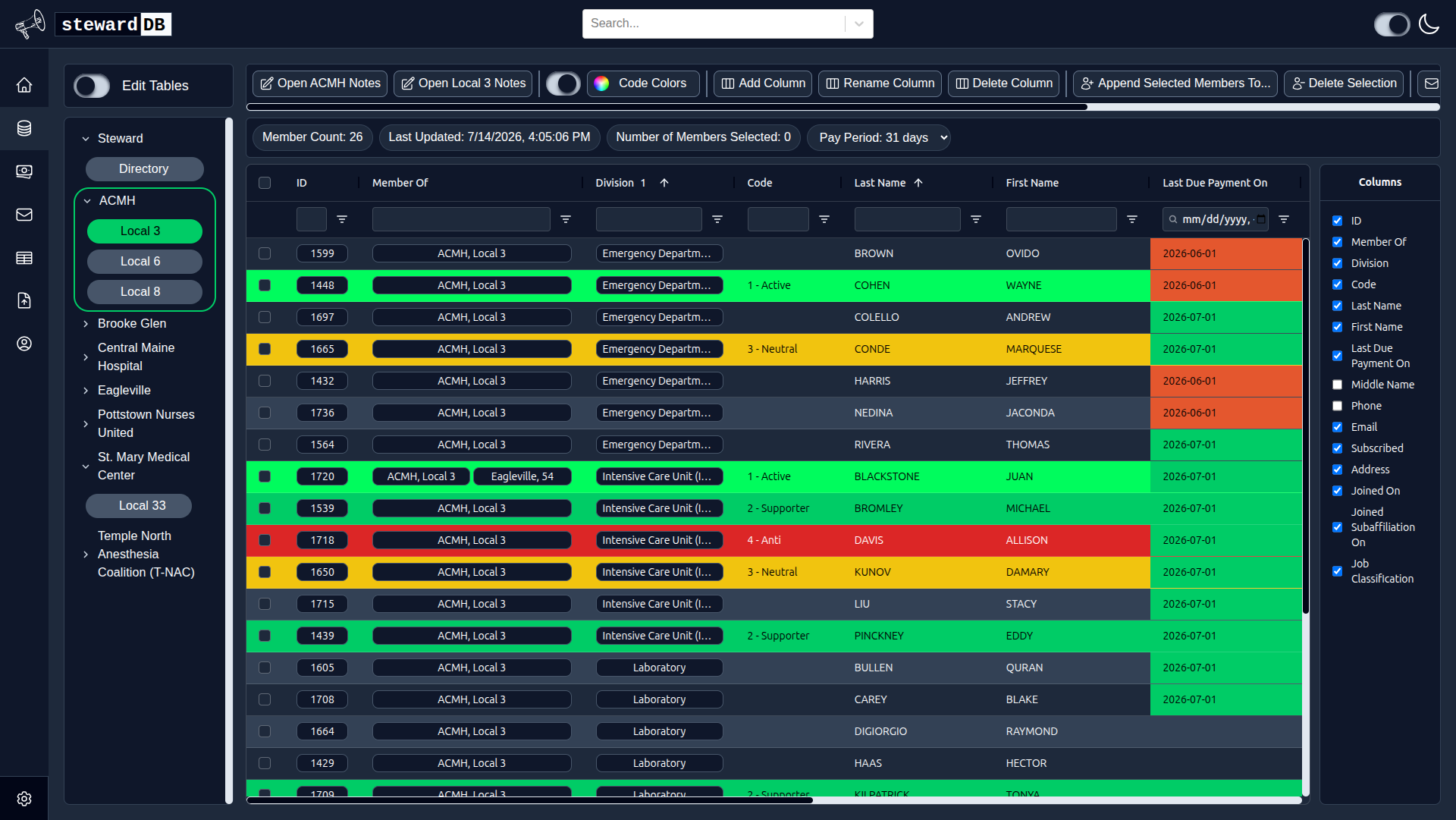
Task: Click the user account sidebar icon
Action: coord(24,344)
